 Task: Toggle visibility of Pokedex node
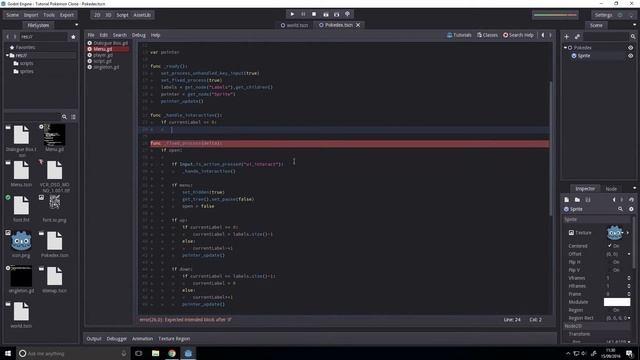pos(631,48)
